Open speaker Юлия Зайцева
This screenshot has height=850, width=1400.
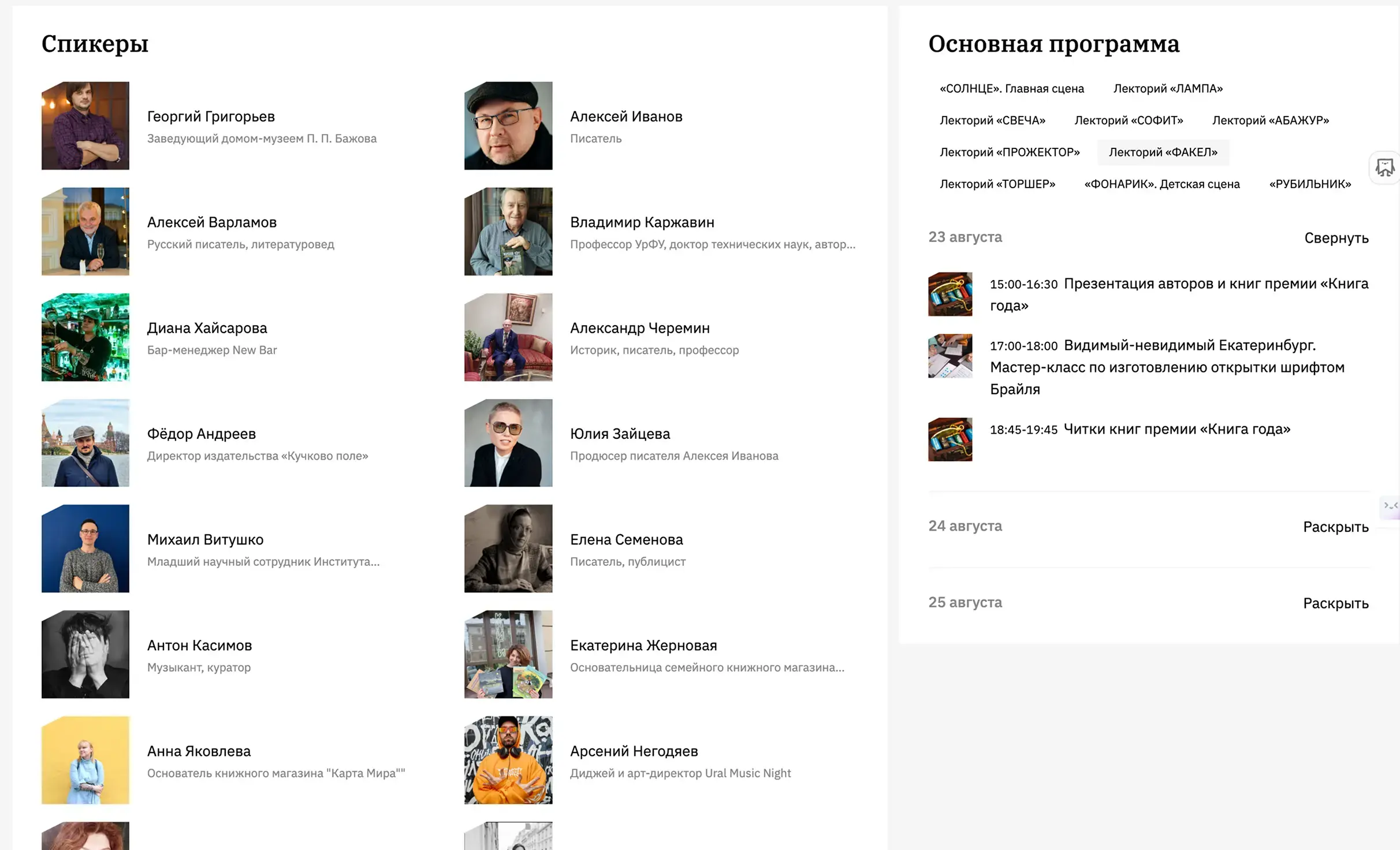(x=620, y=434)
